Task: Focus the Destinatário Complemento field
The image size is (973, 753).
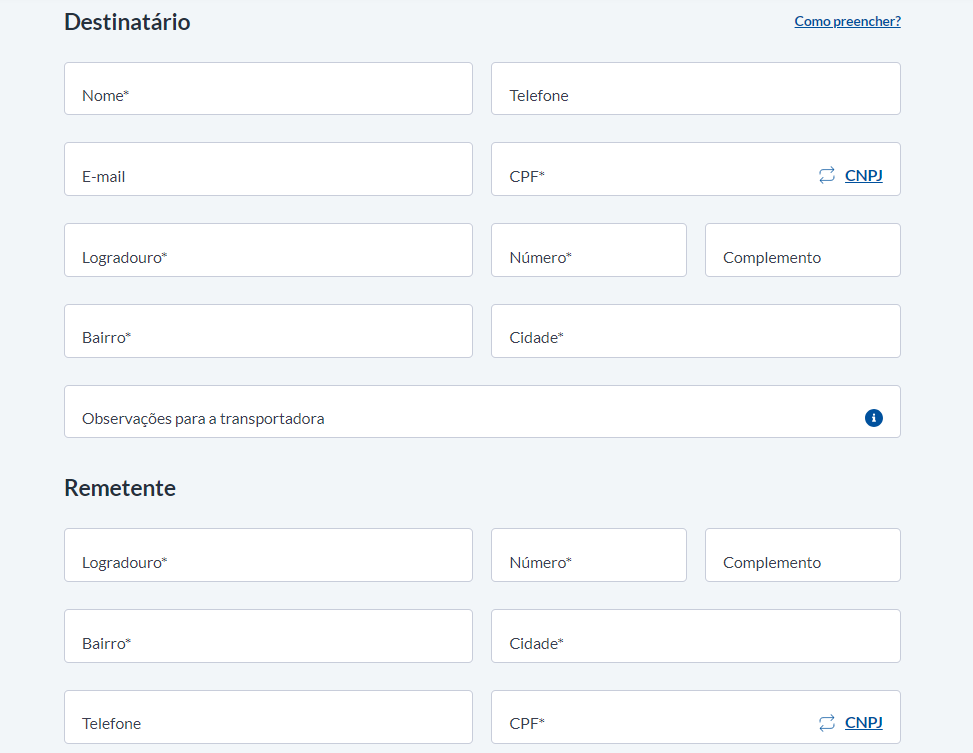Action: [x=802, y=250]
